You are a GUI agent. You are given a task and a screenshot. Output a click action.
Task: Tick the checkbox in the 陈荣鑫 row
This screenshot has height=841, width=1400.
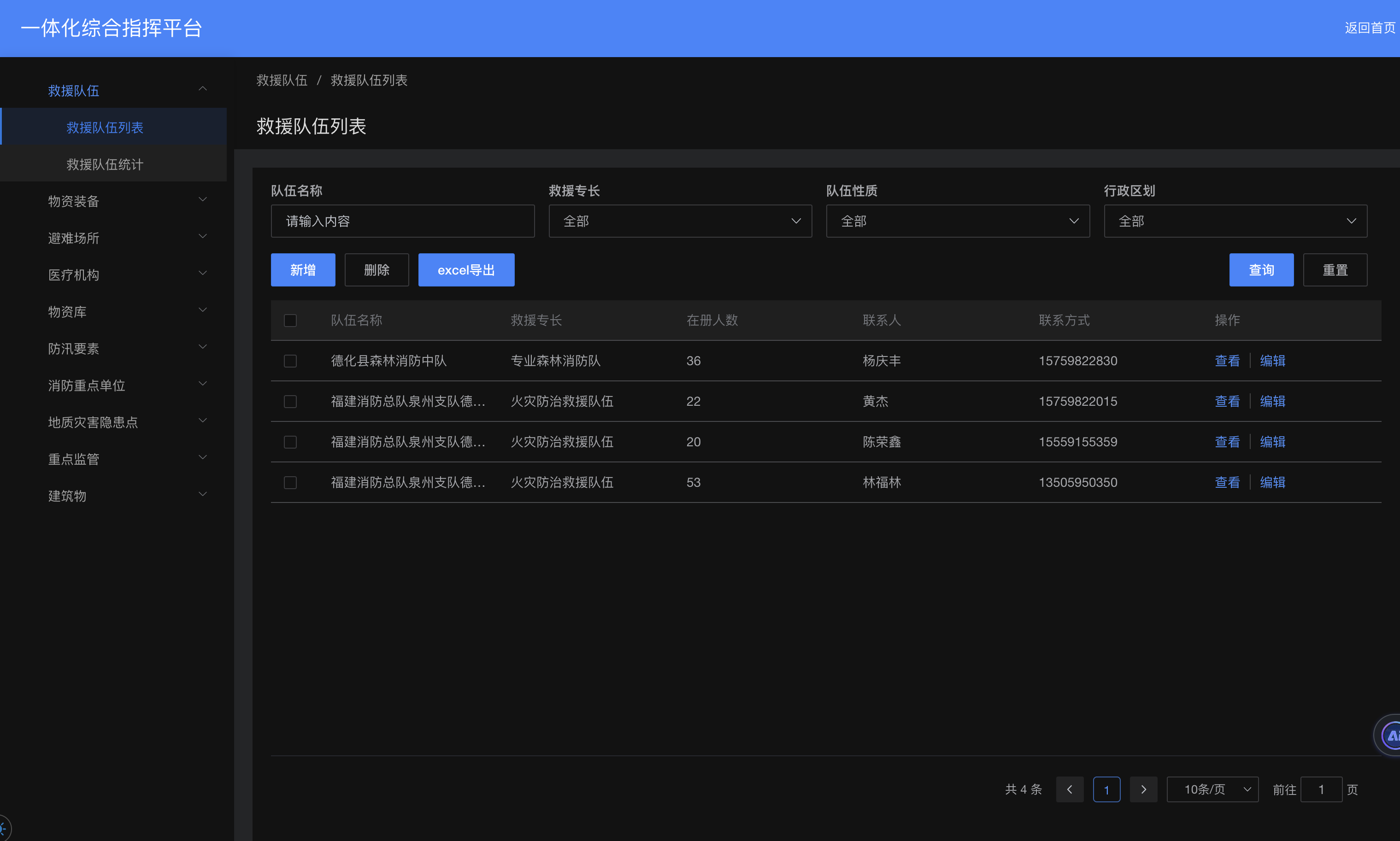pyautogui.click(x=290, y=442)
